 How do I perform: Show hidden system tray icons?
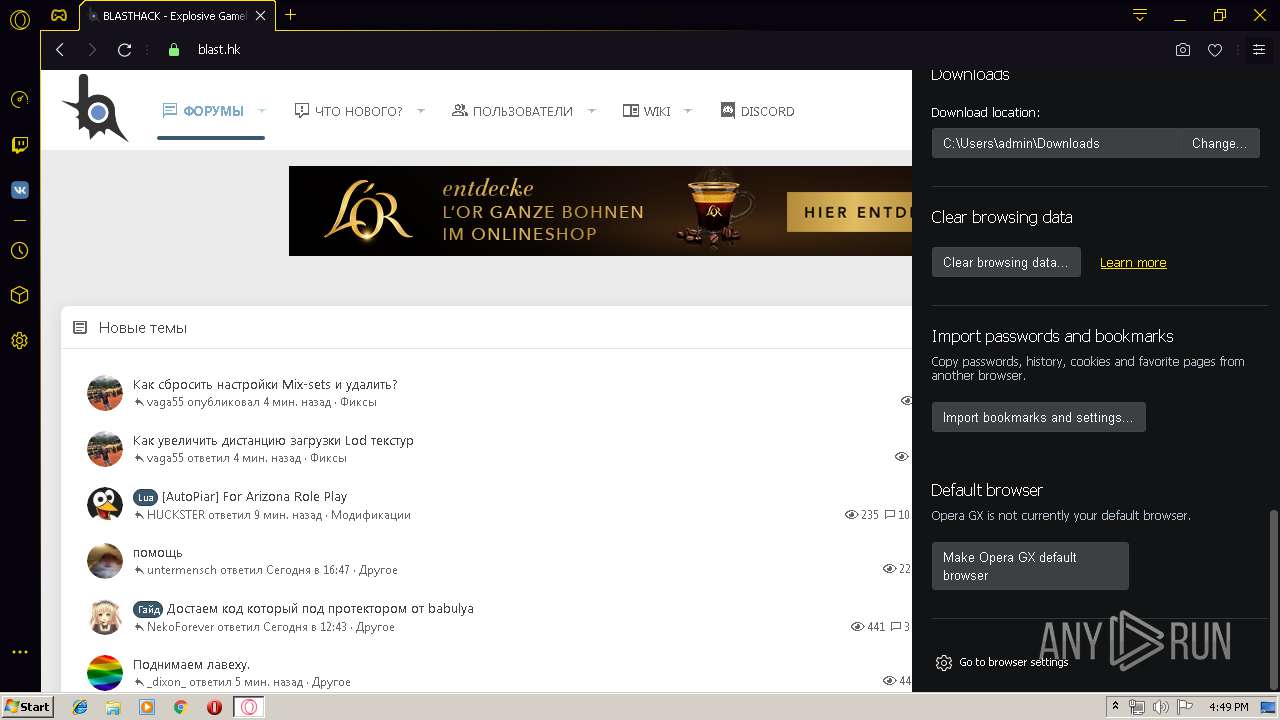[x=1115, y=707]
